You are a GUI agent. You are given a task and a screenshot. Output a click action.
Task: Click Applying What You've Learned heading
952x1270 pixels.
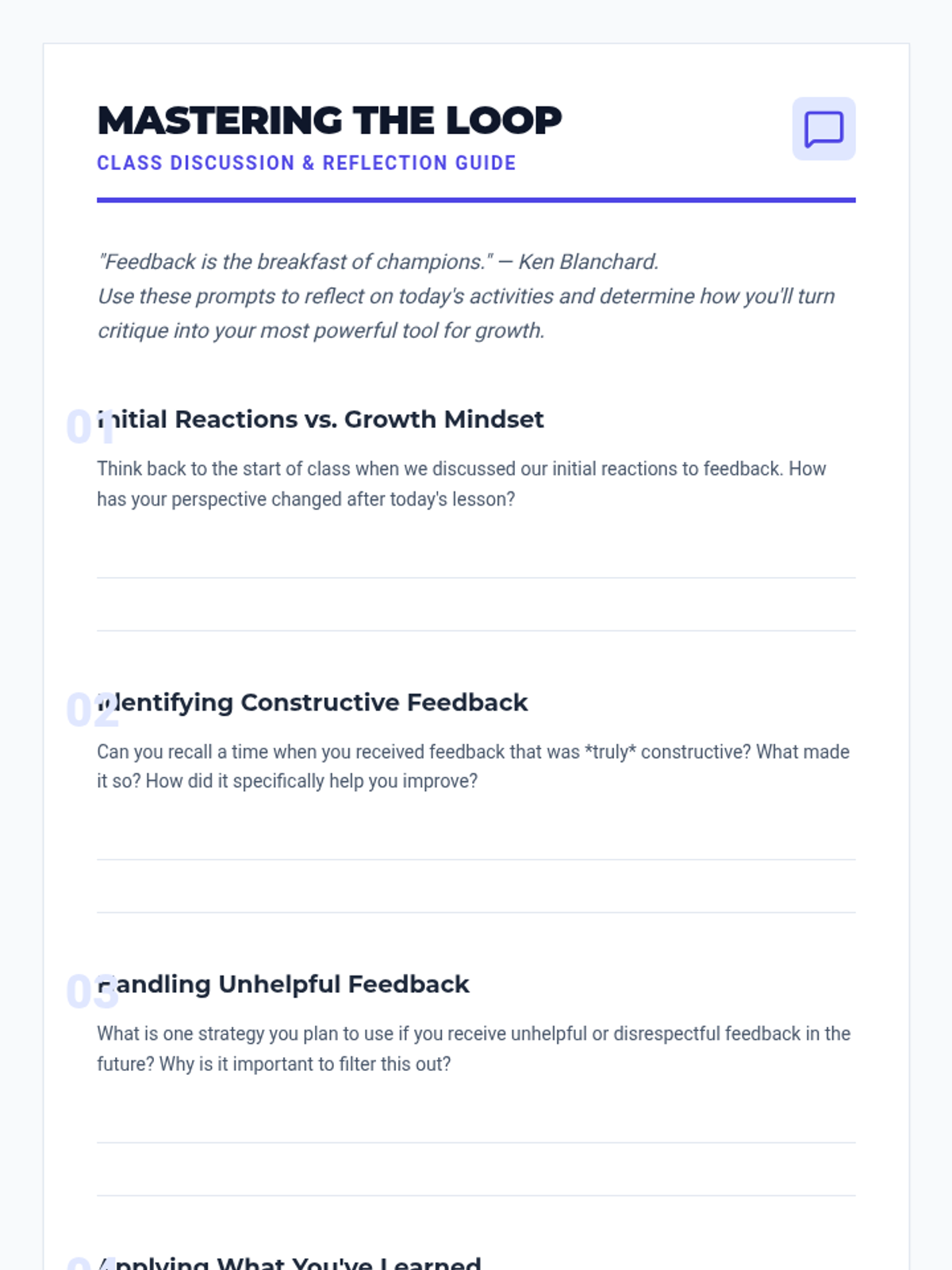coord(294,1262)
